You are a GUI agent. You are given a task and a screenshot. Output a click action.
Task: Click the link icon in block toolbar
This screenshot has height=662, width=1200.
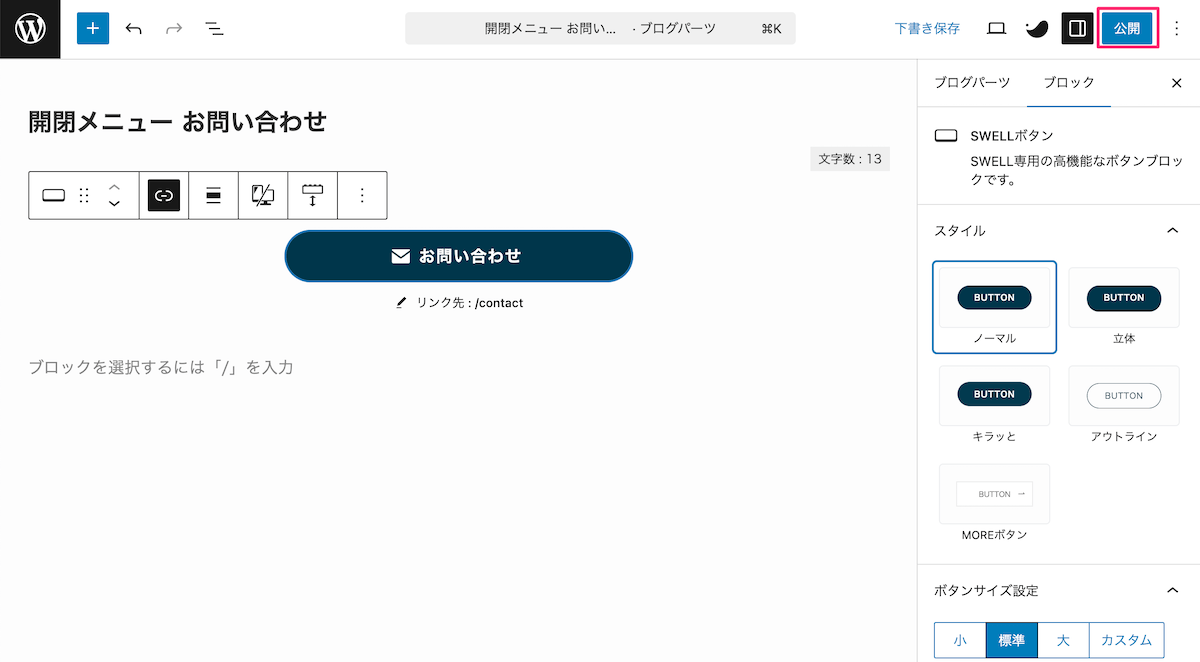pyautogui.click(x=164, y=196)
